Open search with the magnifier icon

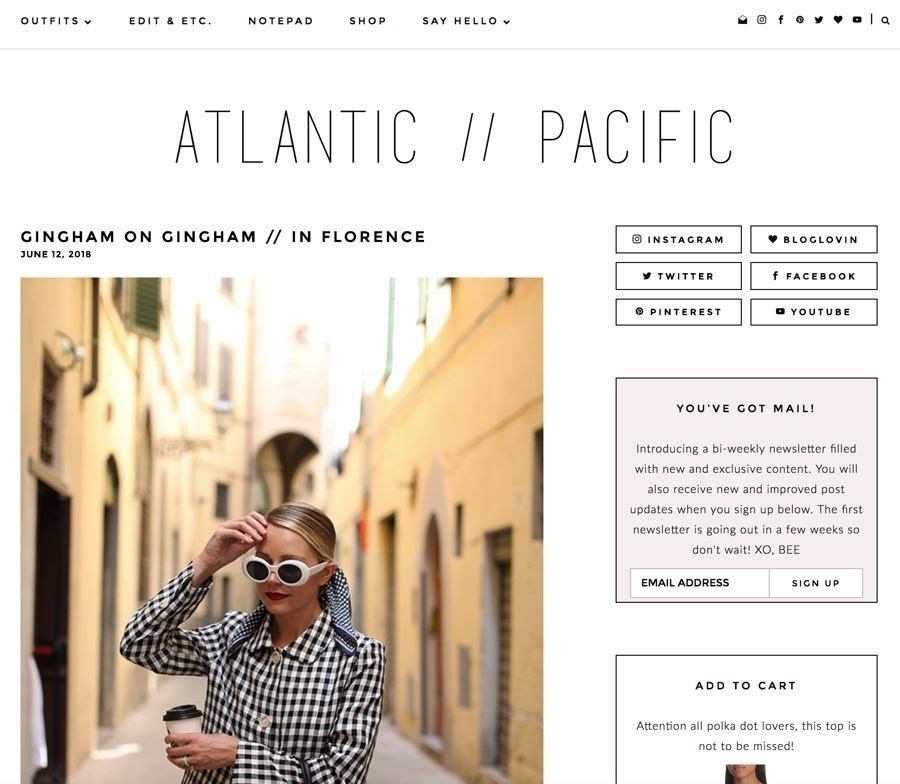coord(886,20)
